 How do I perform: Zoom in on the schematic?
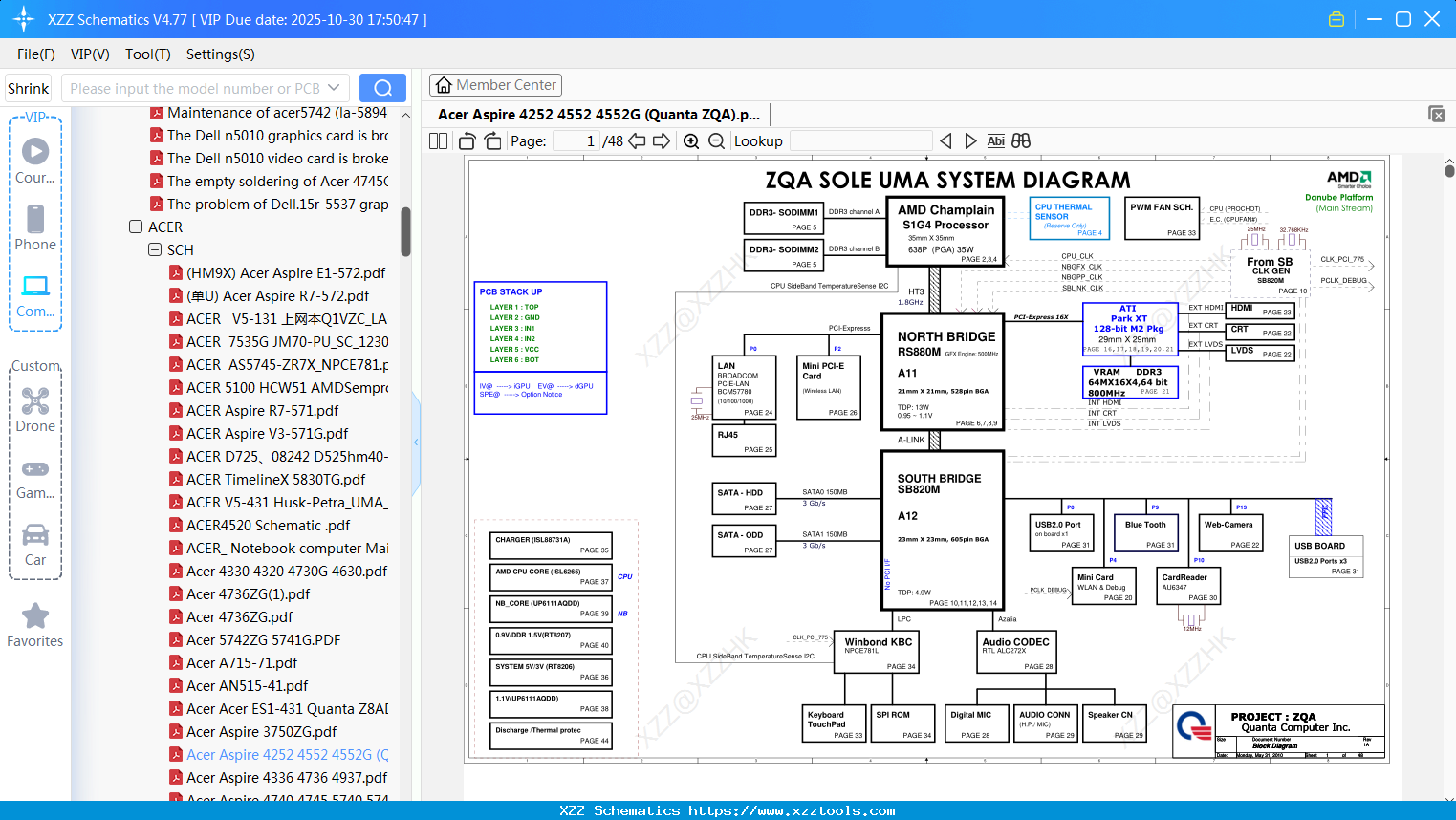[691, 141]
